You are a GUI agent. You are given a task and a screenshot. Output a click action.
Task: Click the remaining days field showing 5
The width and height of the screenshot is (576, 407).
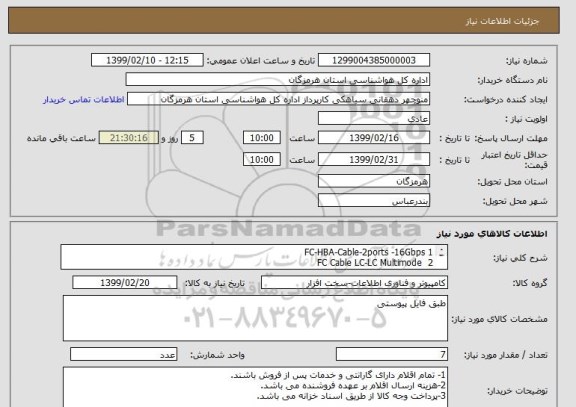coord(192,138)
